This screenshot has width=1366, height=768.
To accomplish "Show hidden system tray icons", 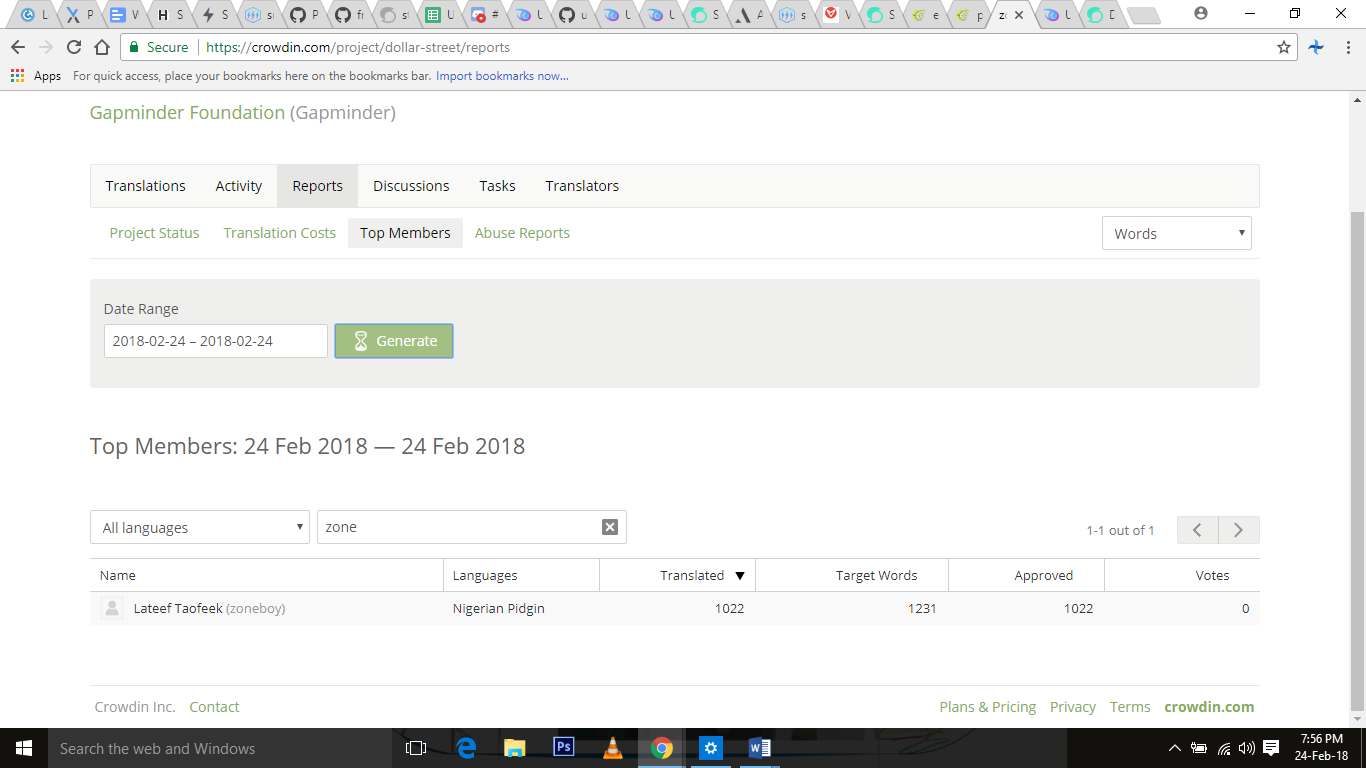I will coord(1175,748).
